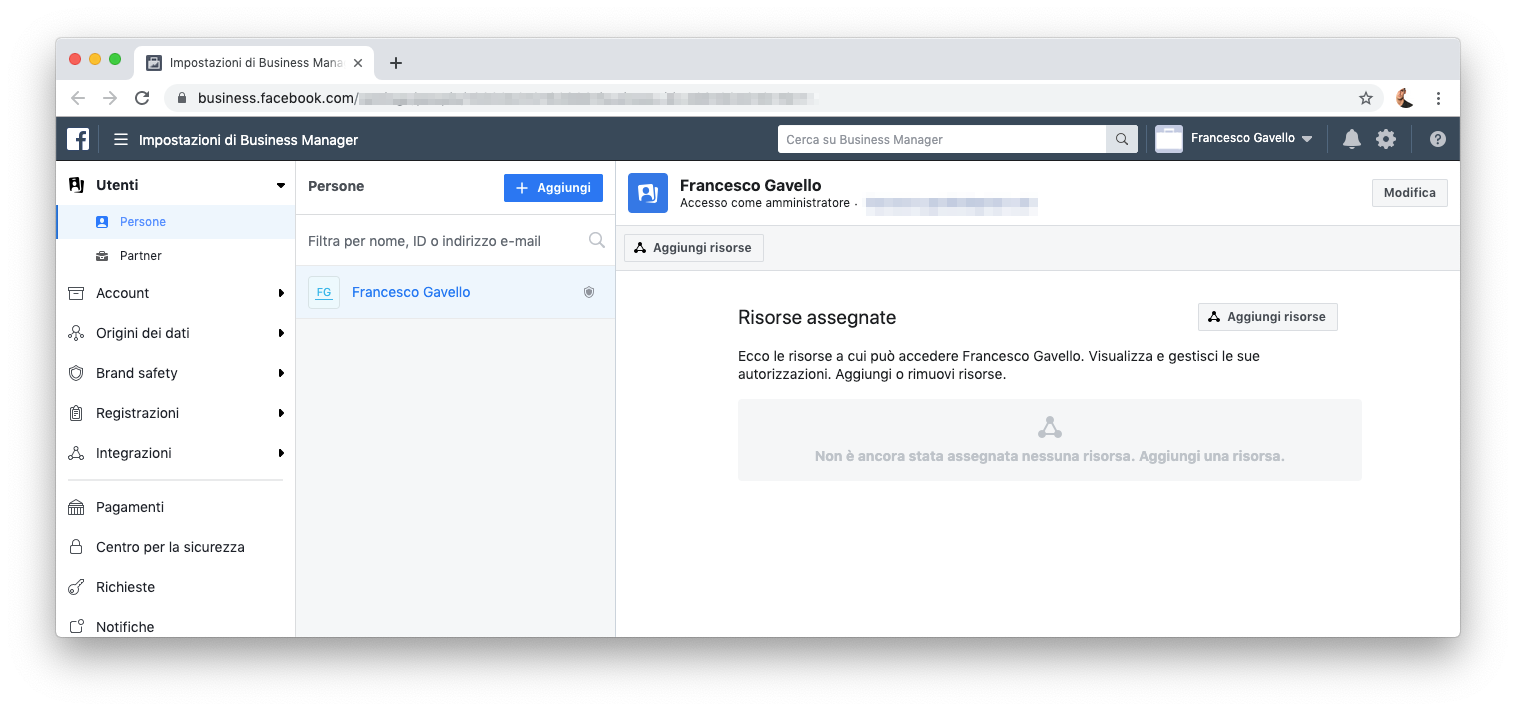1516x711 pixels.
Task: Click the Modifica button
Action: [1409, 193]
